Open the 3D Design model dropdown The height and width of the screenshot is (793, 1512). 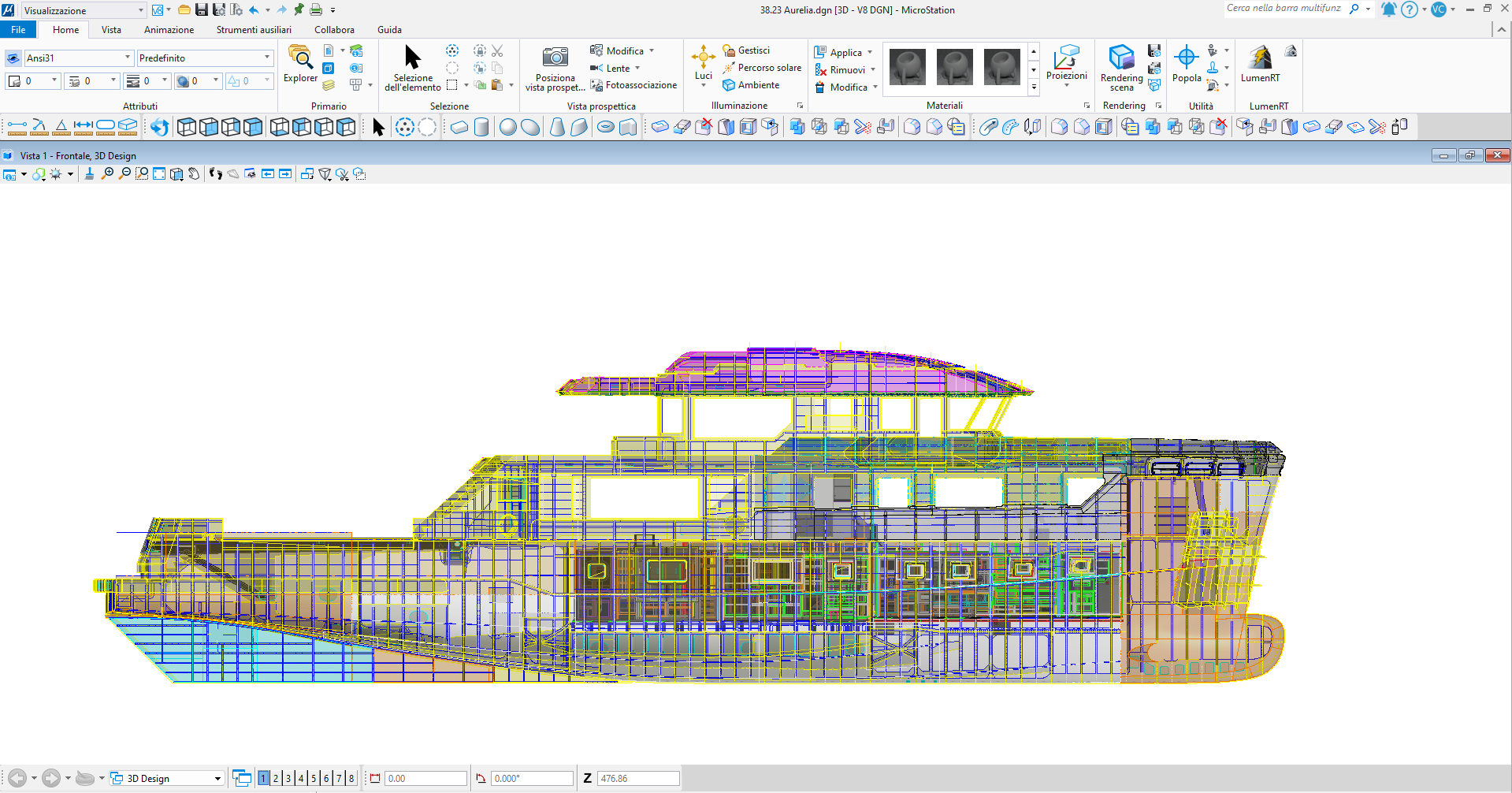tap(217, 778)
